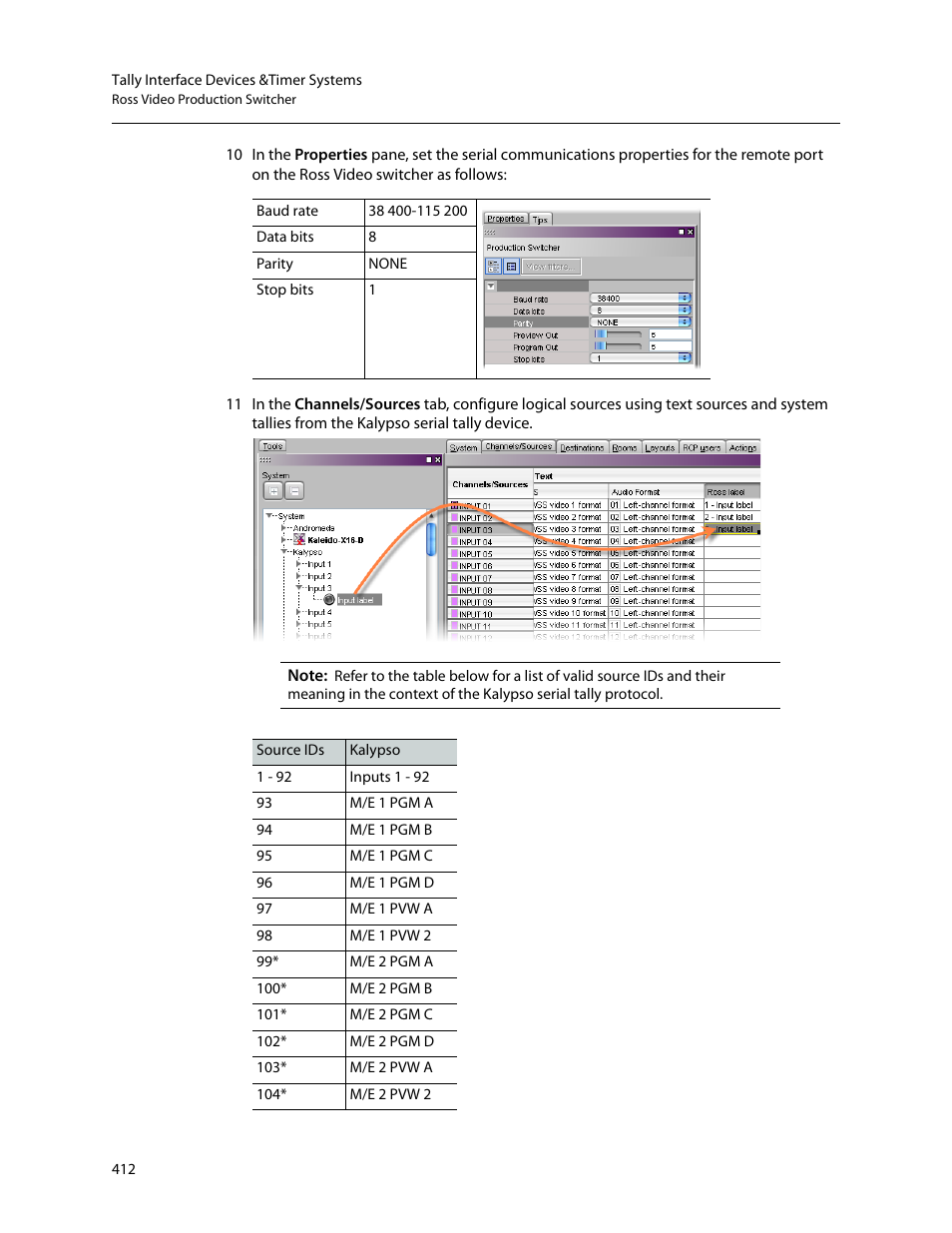Open the Destinations tab

(x=582, y=447)
